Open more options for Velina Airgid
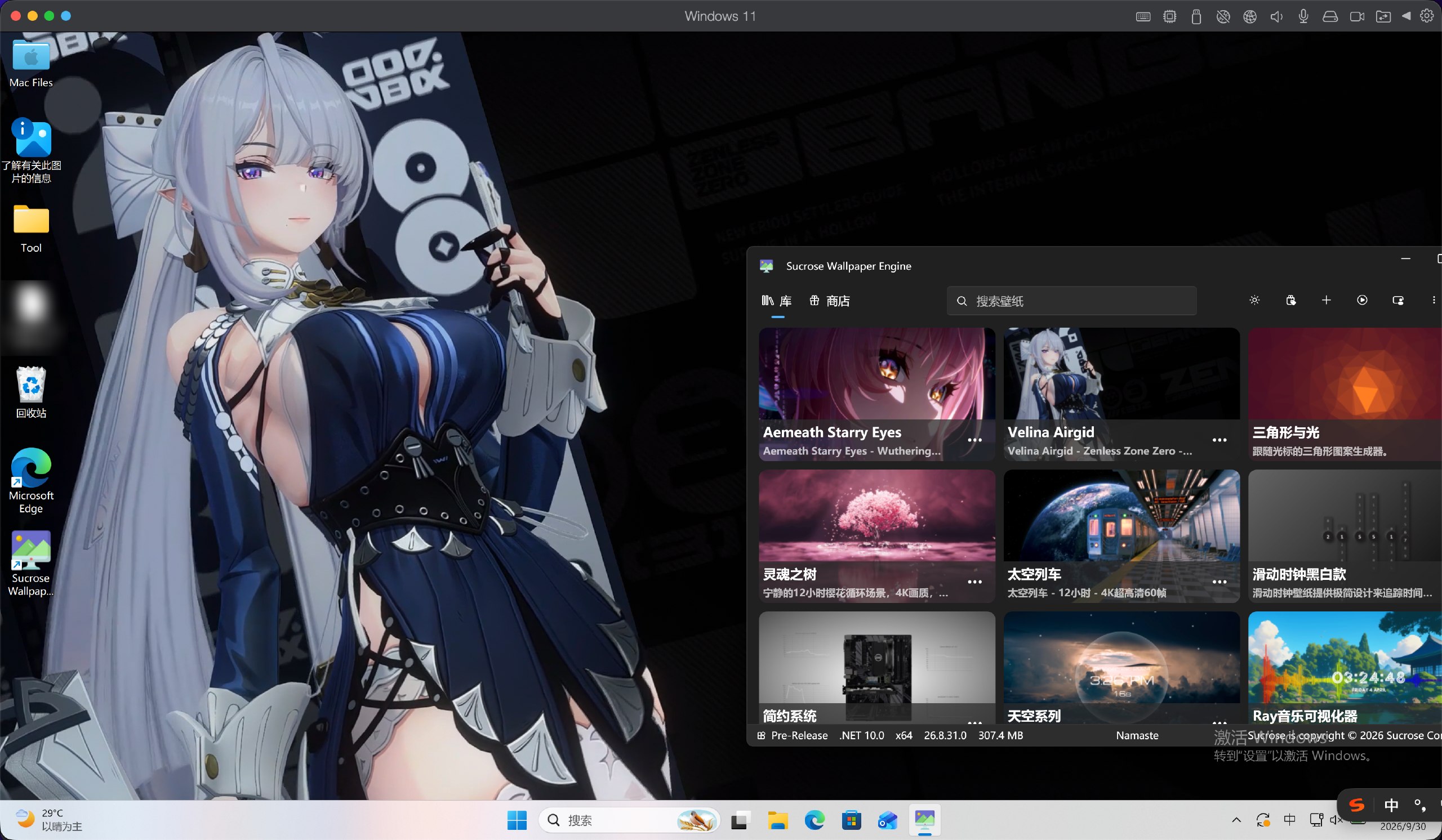 click(x=1220, y=440)
